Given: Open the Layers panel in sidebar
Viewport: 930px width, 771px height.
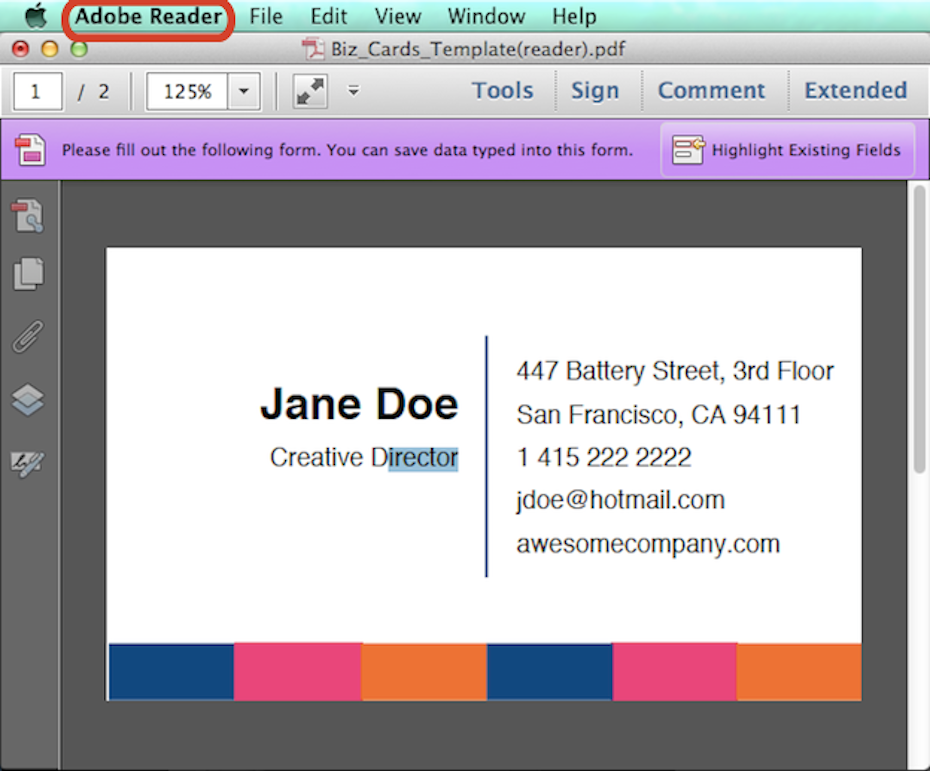Looking at the screenshot, I should tap(28, 400).
